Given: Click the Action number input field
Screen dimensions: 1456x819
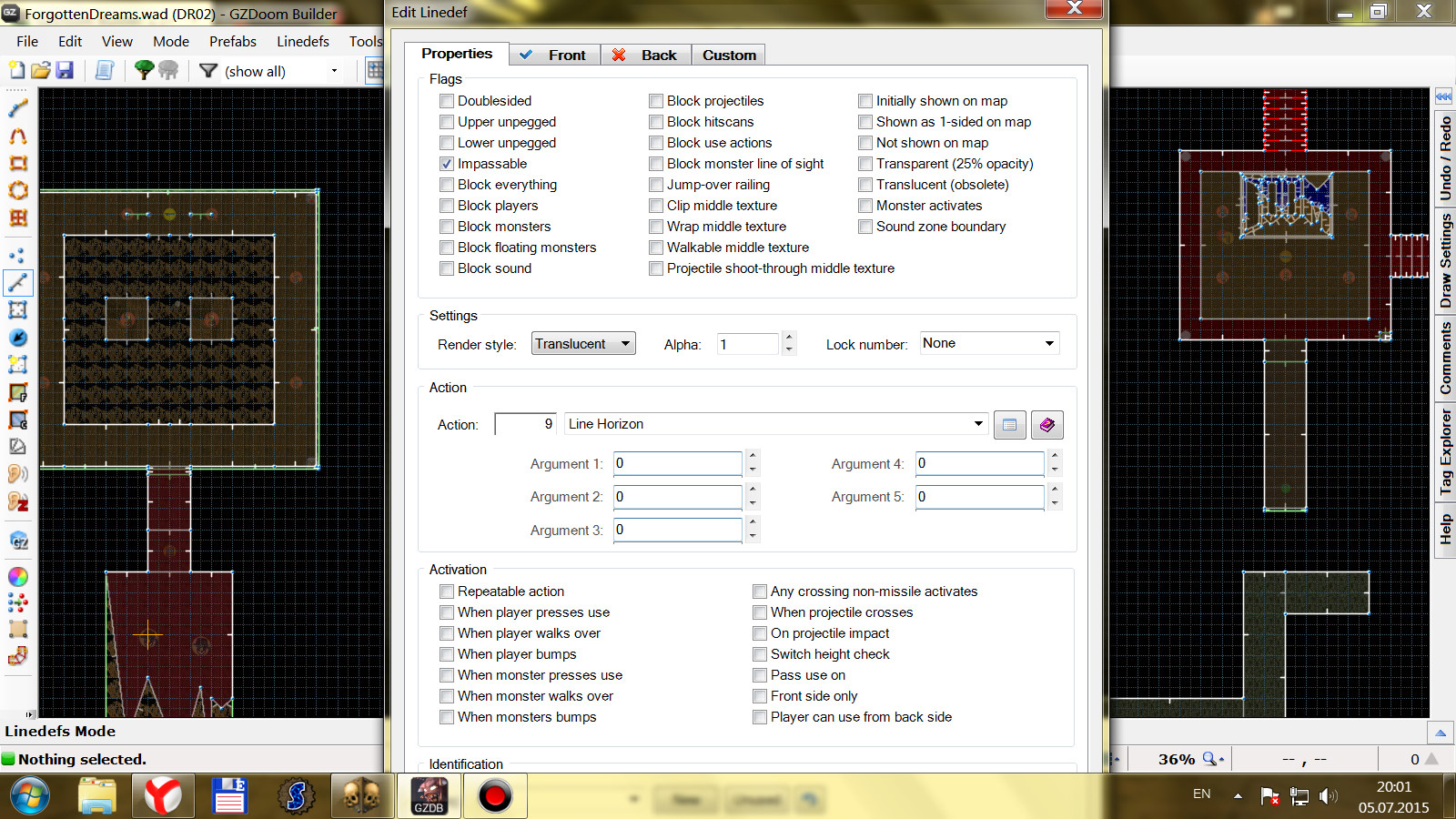Looking at the screenshot, I should pyautogui.click(x=525, y=424).
